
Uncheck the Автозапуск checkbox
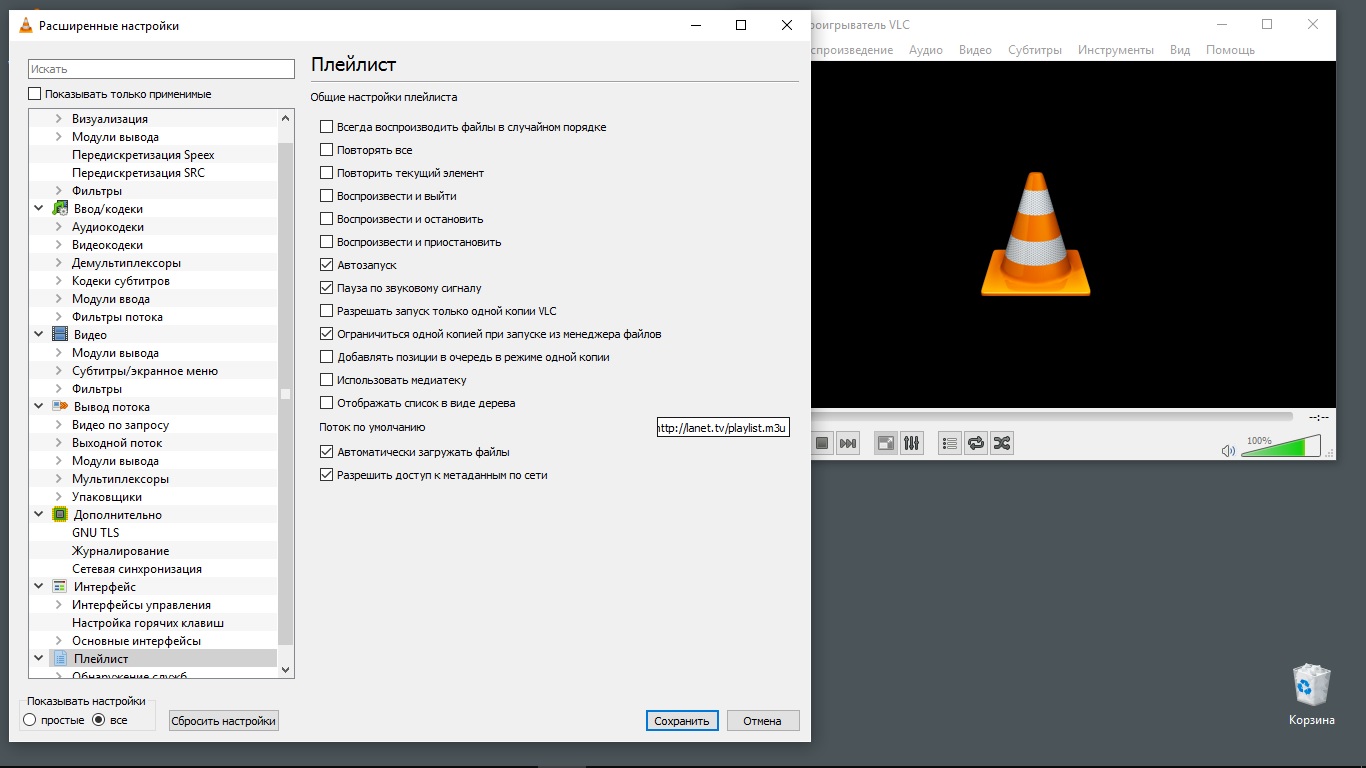326,265
